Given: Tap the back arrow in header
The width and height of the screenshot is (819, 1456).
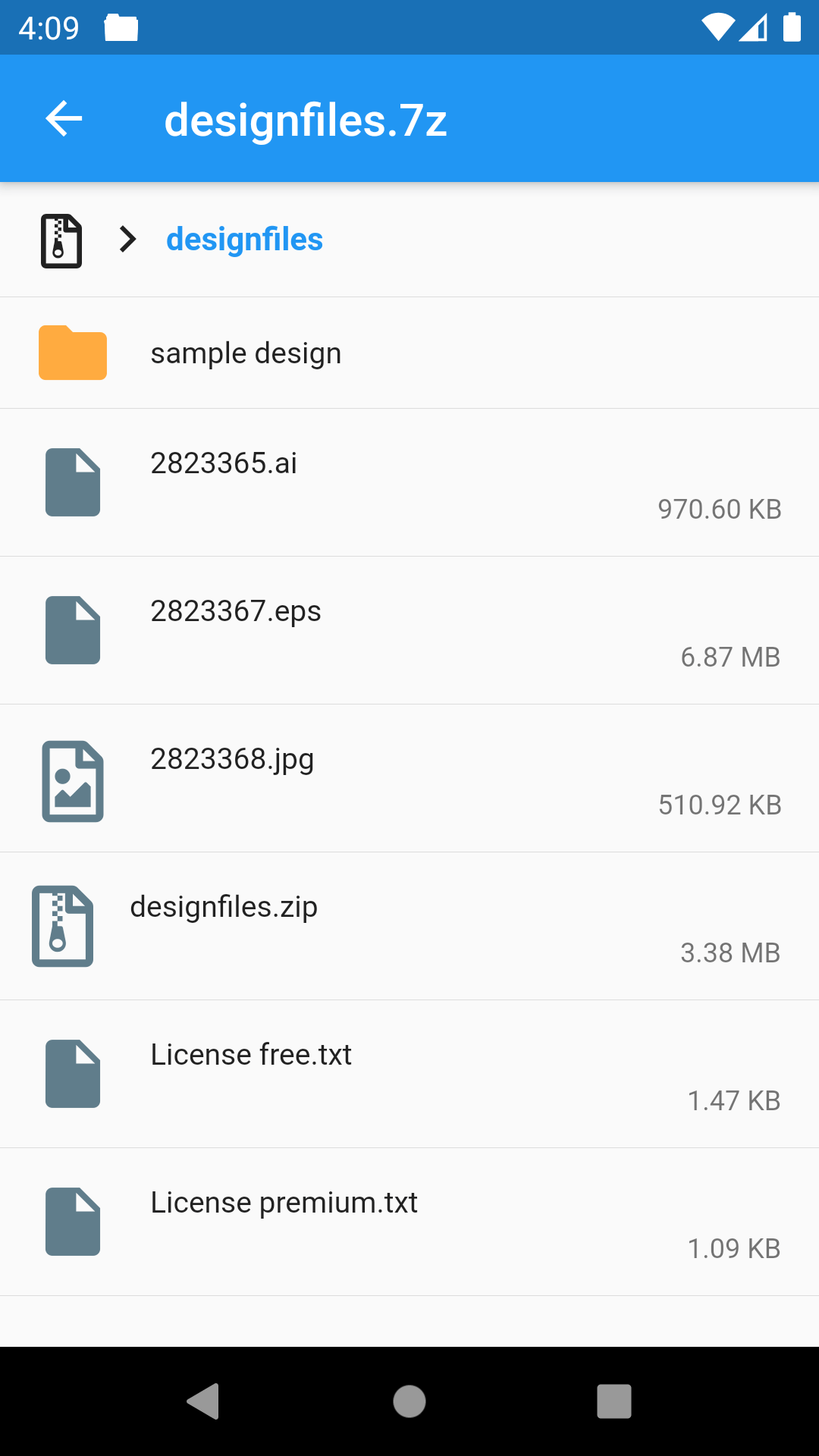Looking at the screenshot, I should point(64,119).
